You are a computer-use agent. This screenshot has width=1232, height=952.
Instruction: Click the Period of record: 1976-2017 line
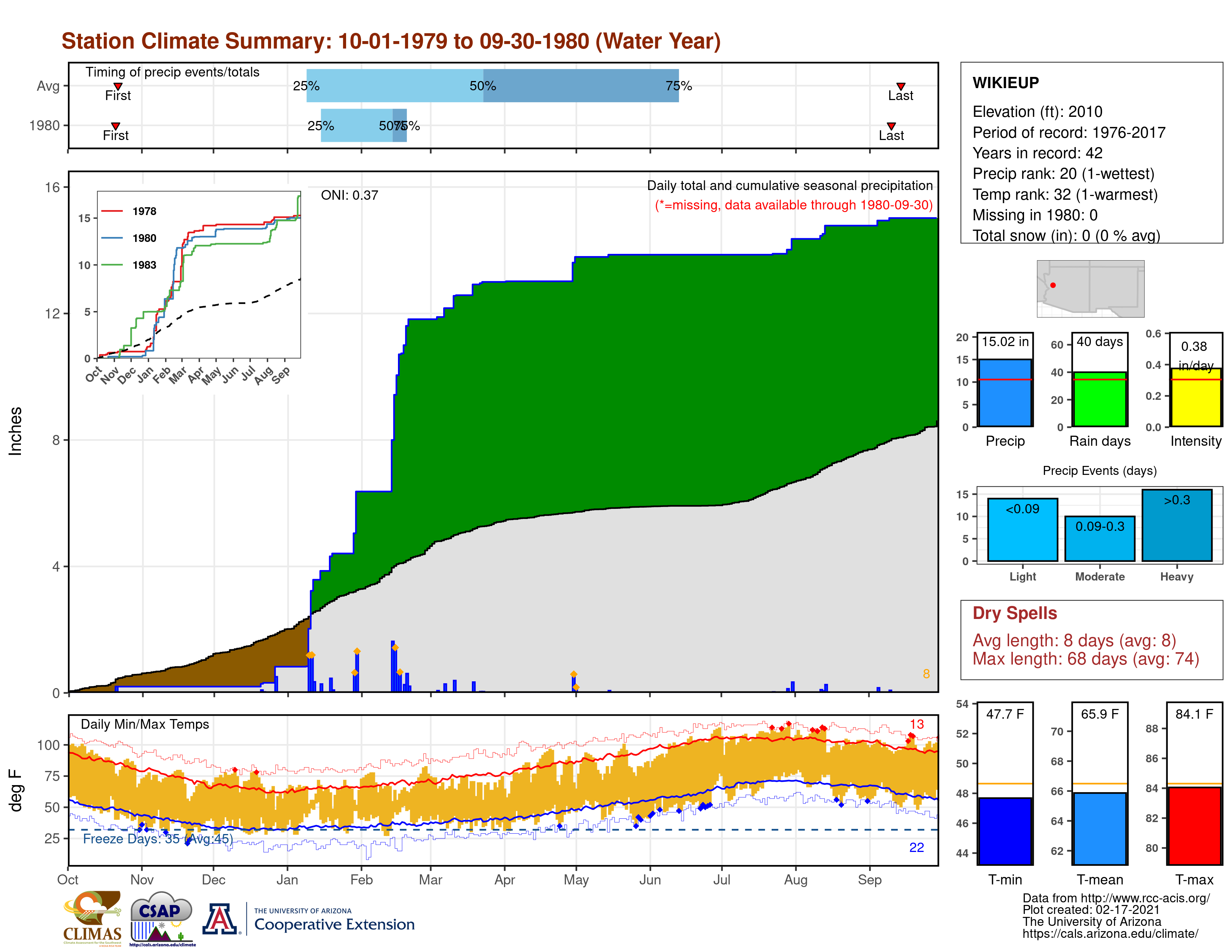point(1069,133)
